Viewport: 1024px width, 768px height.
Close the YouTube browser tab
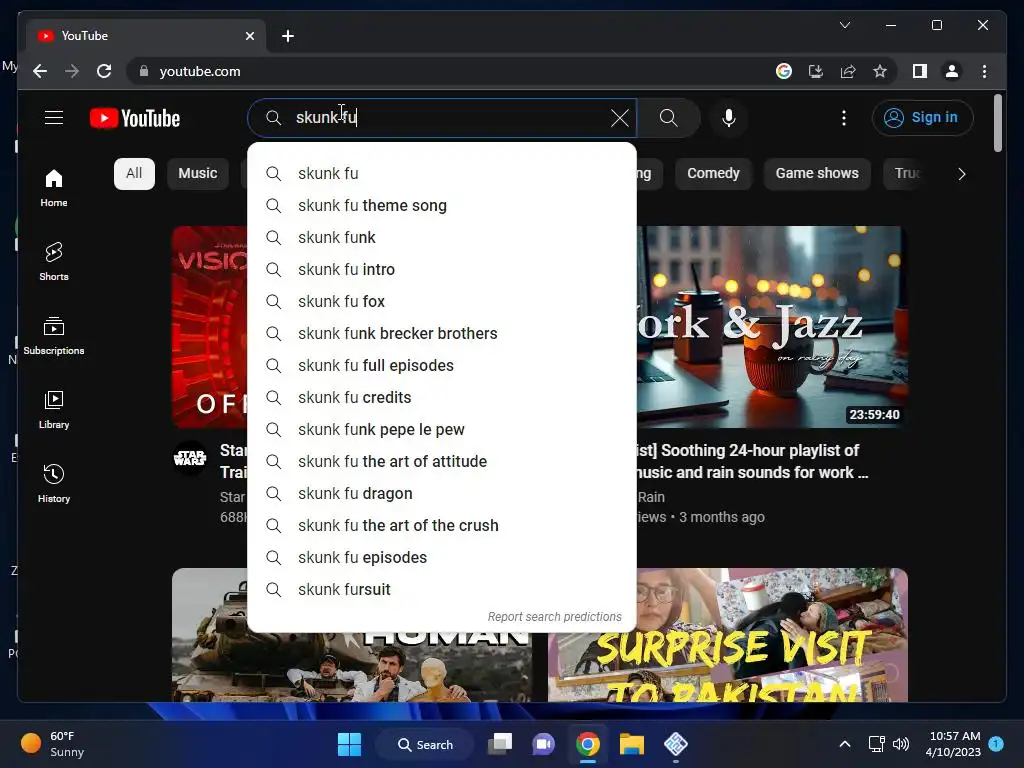pyautogui.click(x=249, y=36)
